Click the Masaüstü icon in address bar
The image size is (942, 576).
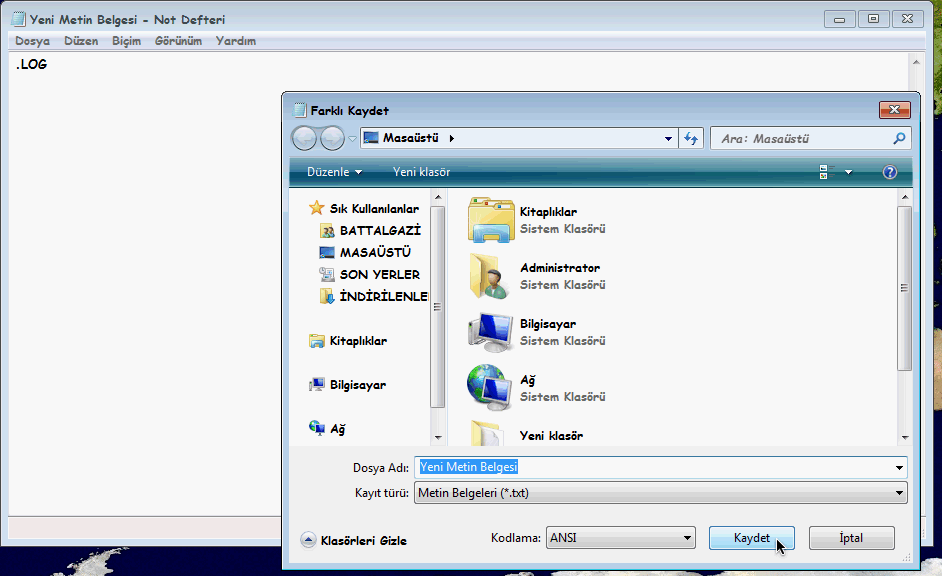(371, 138)
